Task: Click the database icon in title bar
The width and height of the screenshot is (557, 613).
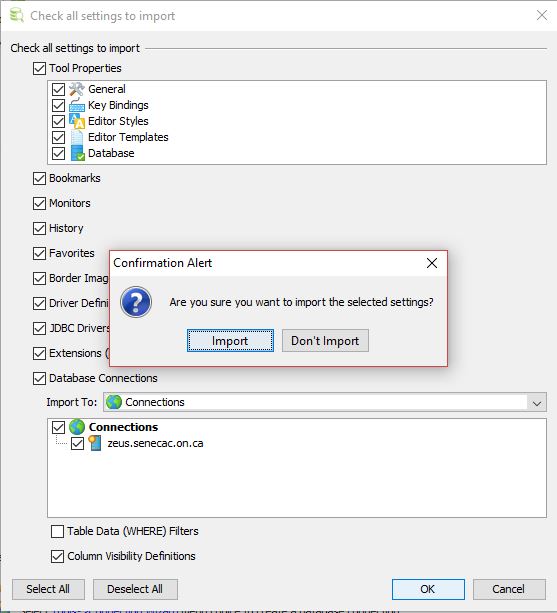Action: pos(16,16)
